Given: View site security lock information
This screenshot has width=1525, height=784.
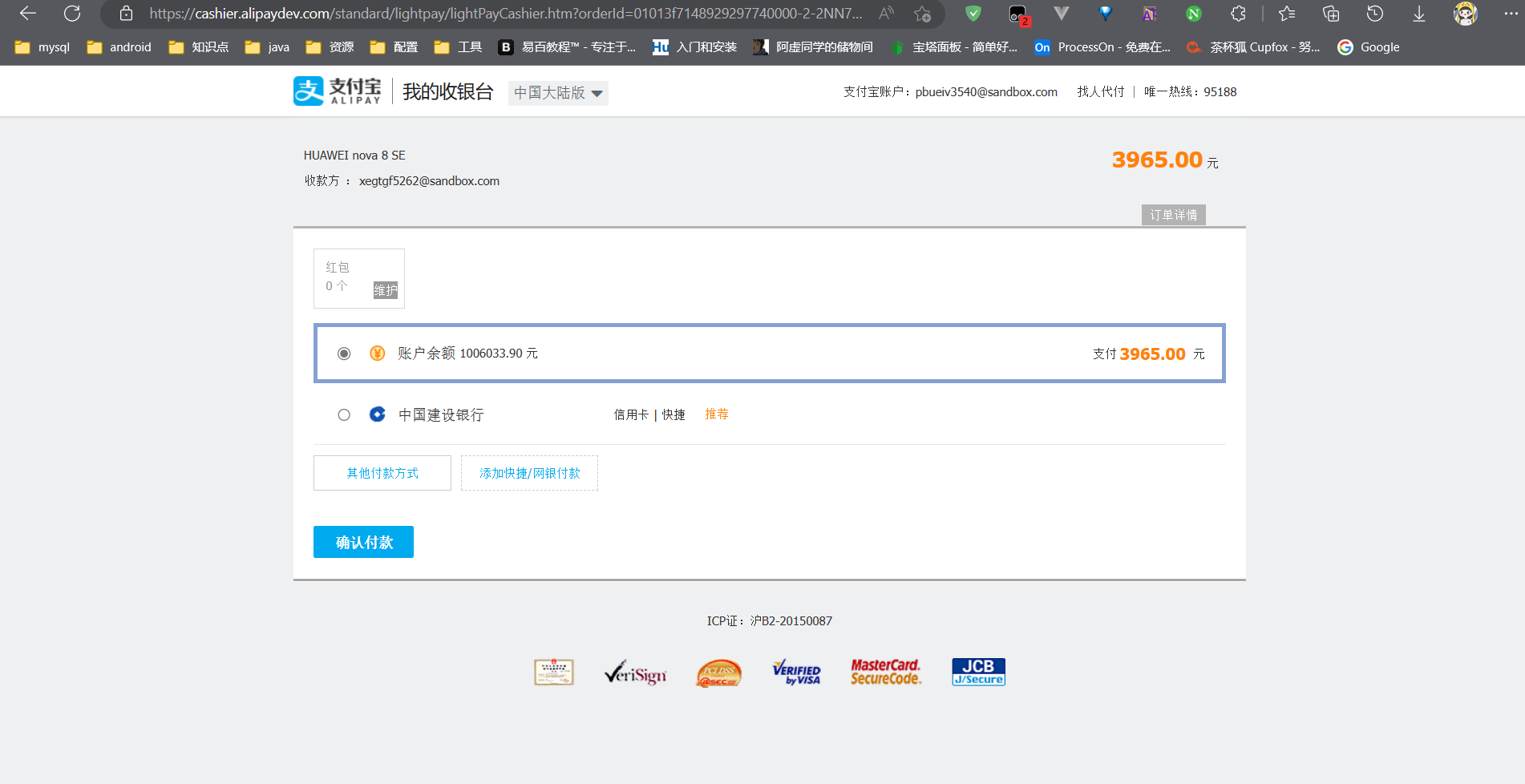Looking at the screenshot, I should pos(126,14).
